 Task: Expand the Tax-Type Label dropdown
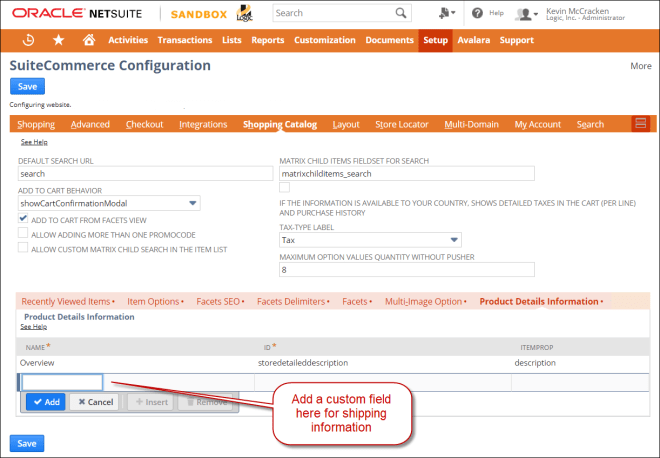click(x=454, y=240)
